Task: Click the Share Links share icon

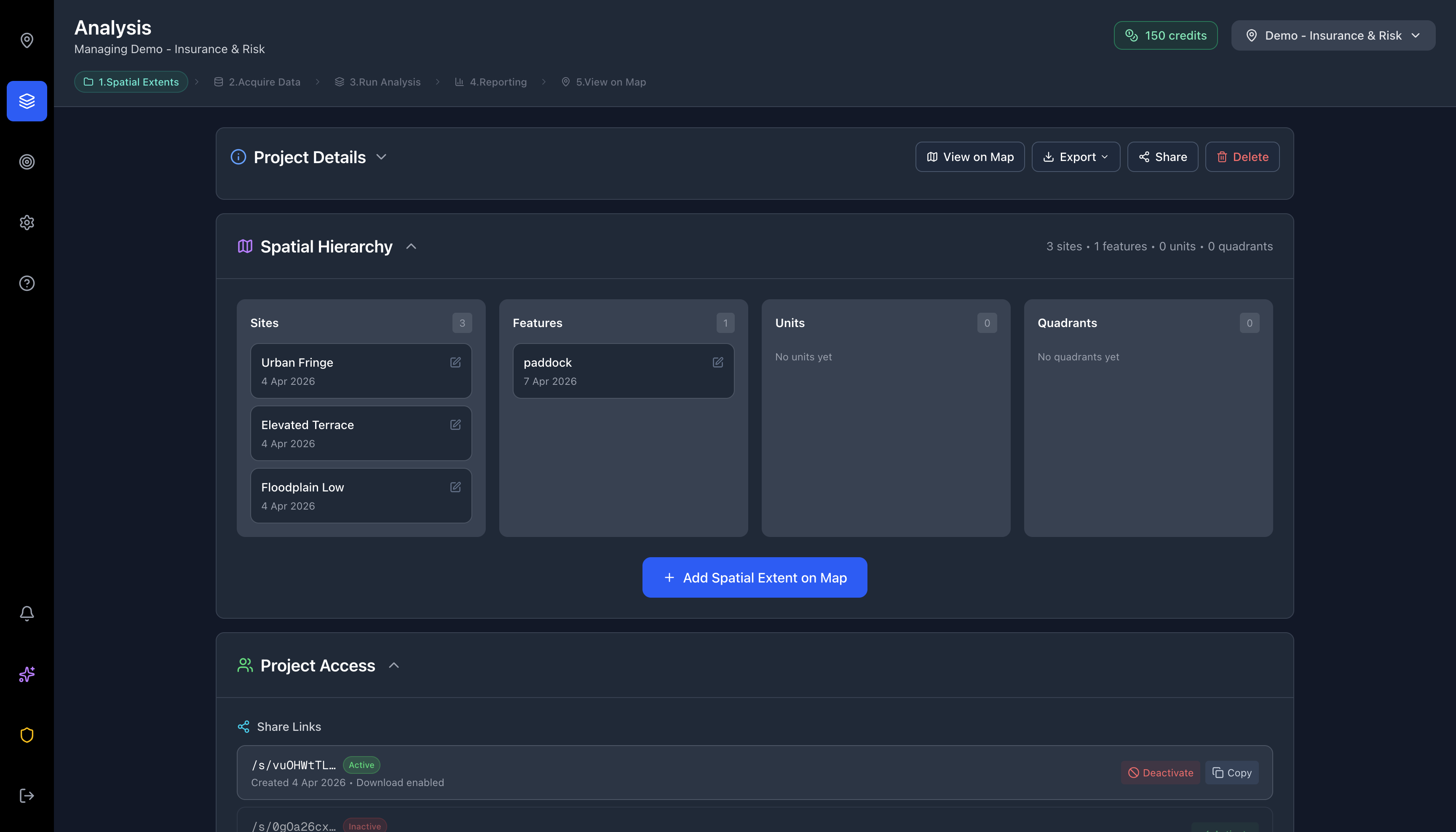Action: point(244,726)
